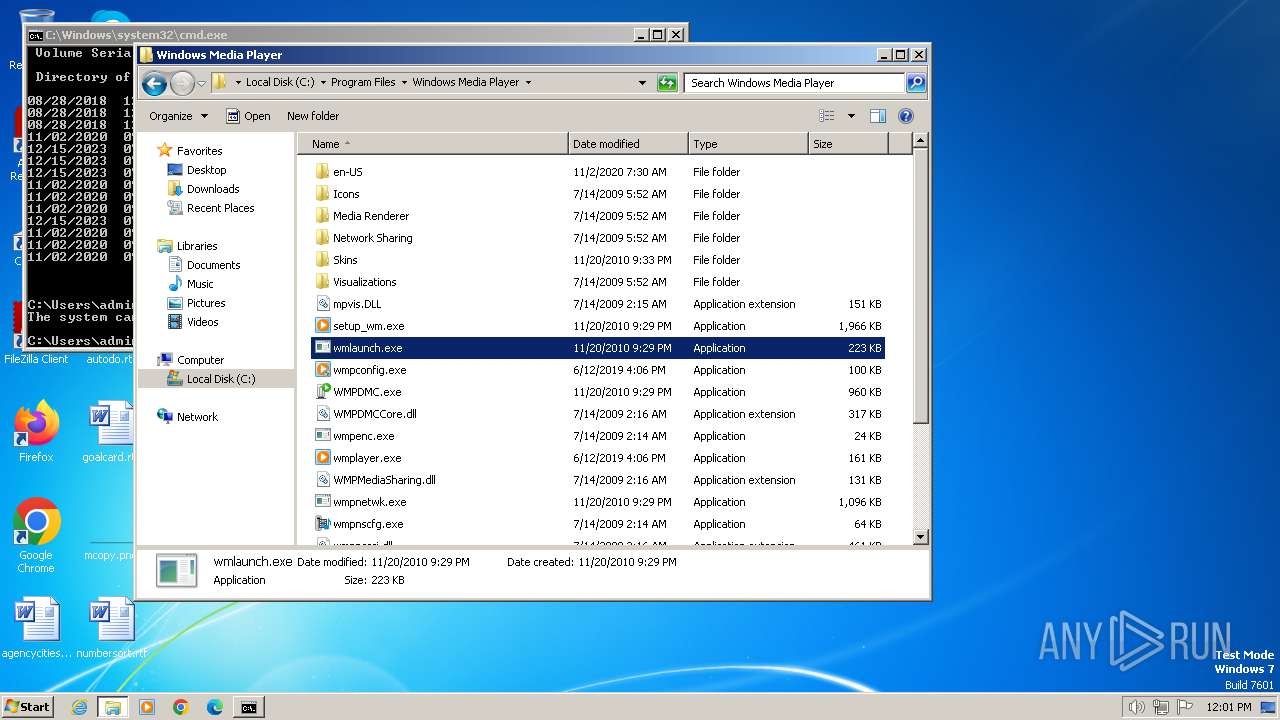Select the wmpconfig.exe file
This screenshot has height=720, width=1280.
(369, 370)
